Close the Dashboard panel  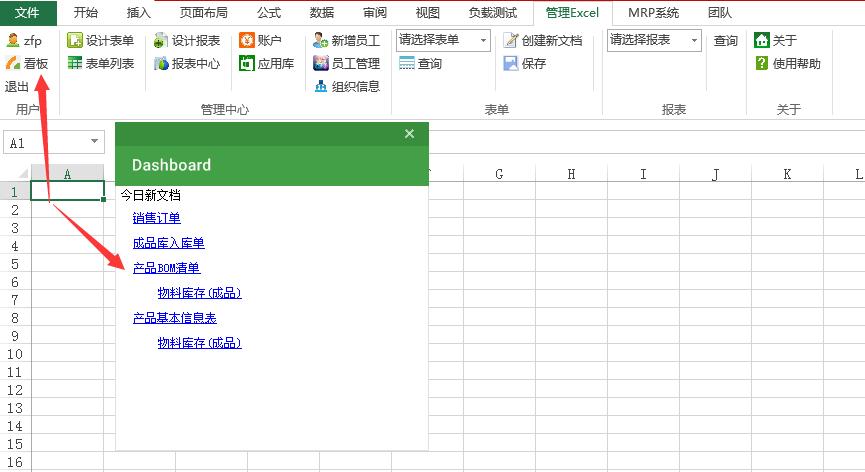coord(409,134)
